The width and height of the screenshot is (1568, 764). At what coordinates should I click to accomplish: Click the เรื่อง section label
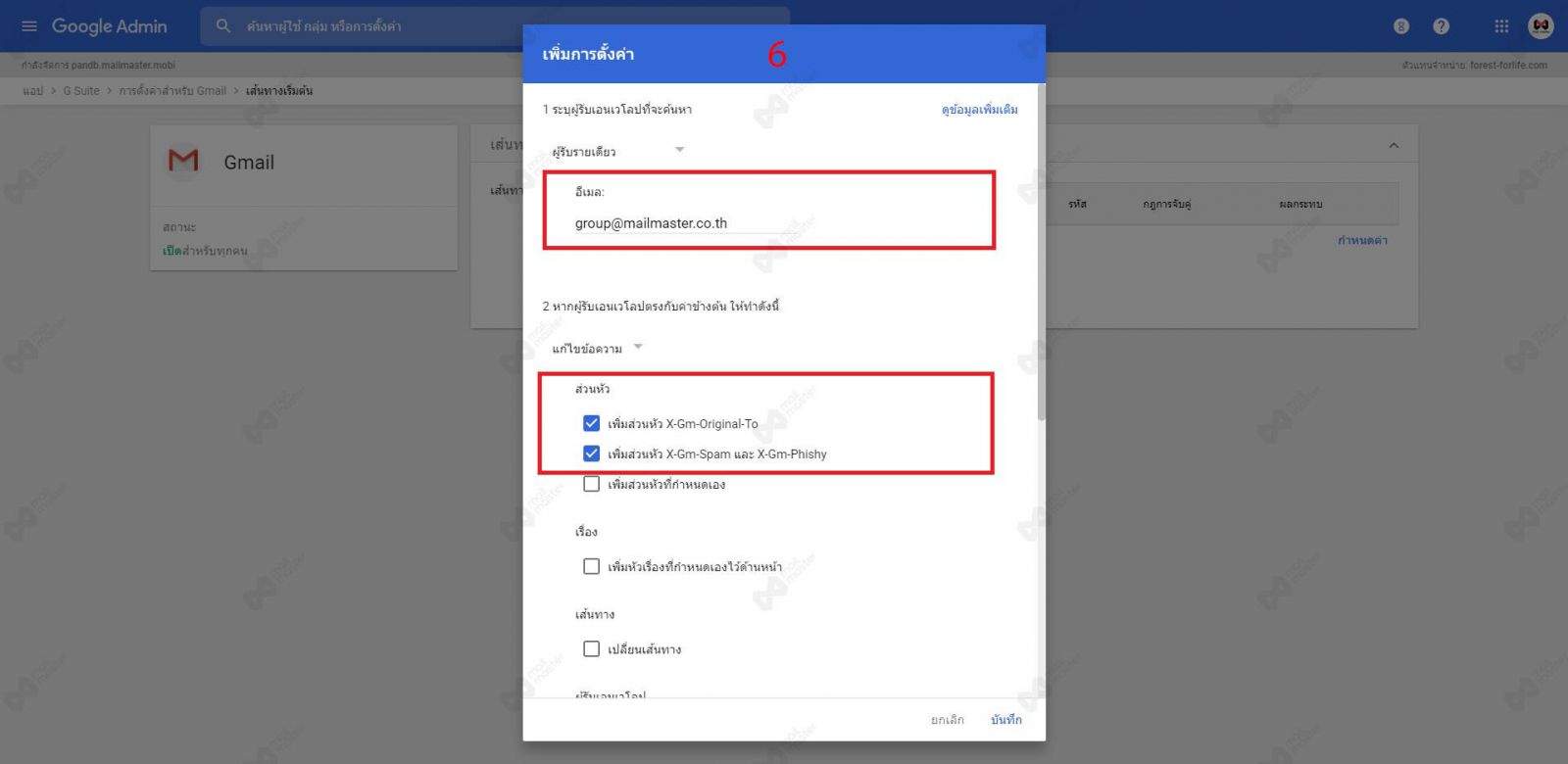(x=586, y=532)
